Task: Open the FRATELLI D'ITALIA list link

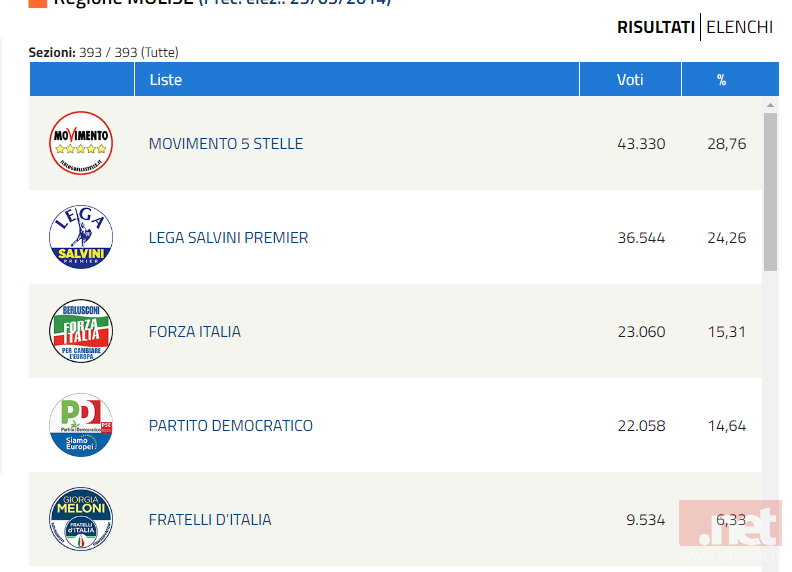Action: [x=210, y=520]
